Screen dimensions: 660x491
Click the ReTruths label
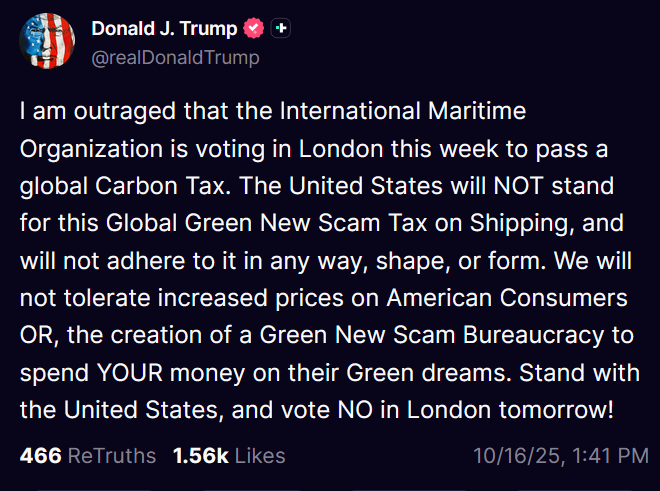click(x=111, y=456)
